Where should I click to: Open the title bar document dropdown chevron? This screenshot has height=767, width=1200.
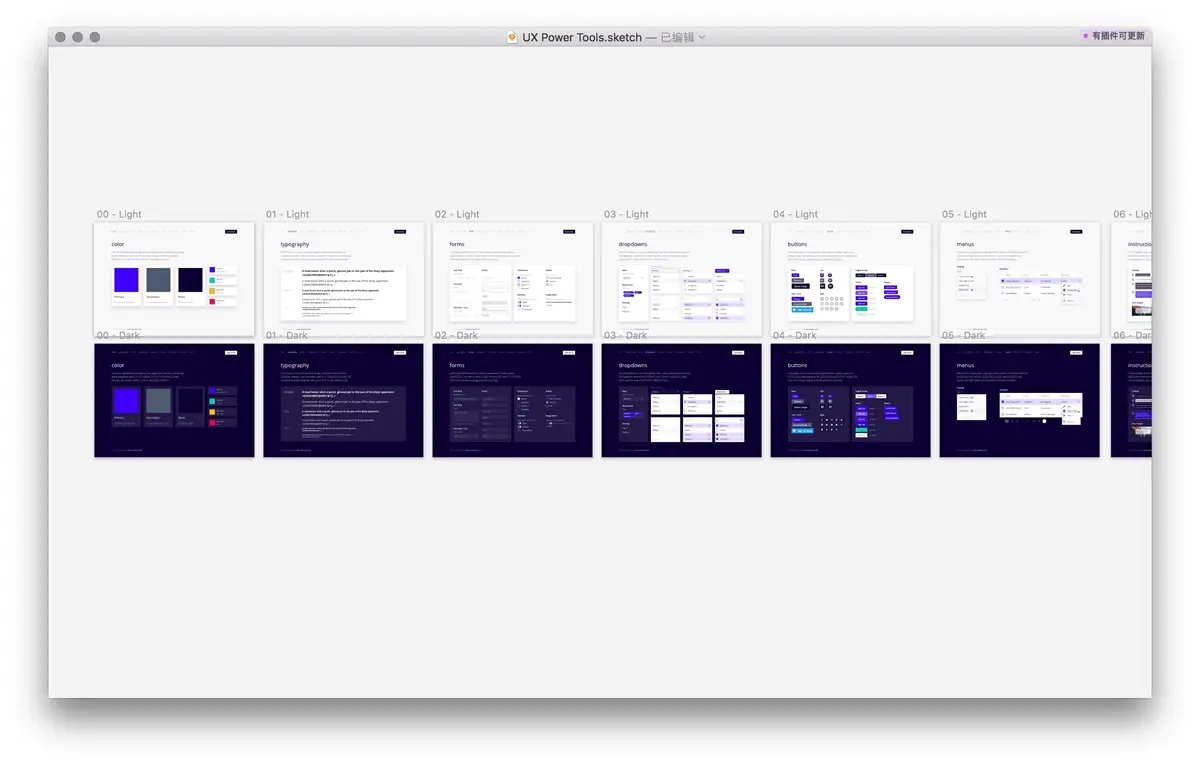702,37
